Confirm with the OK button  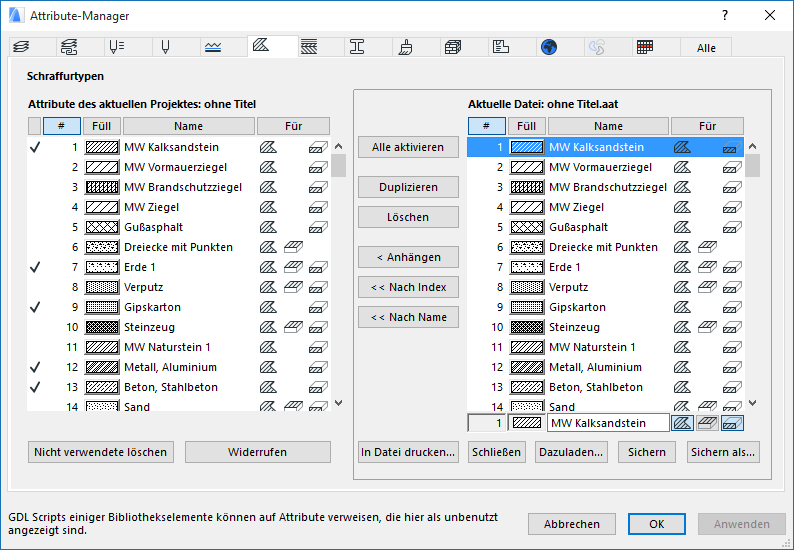click(657, 524)
